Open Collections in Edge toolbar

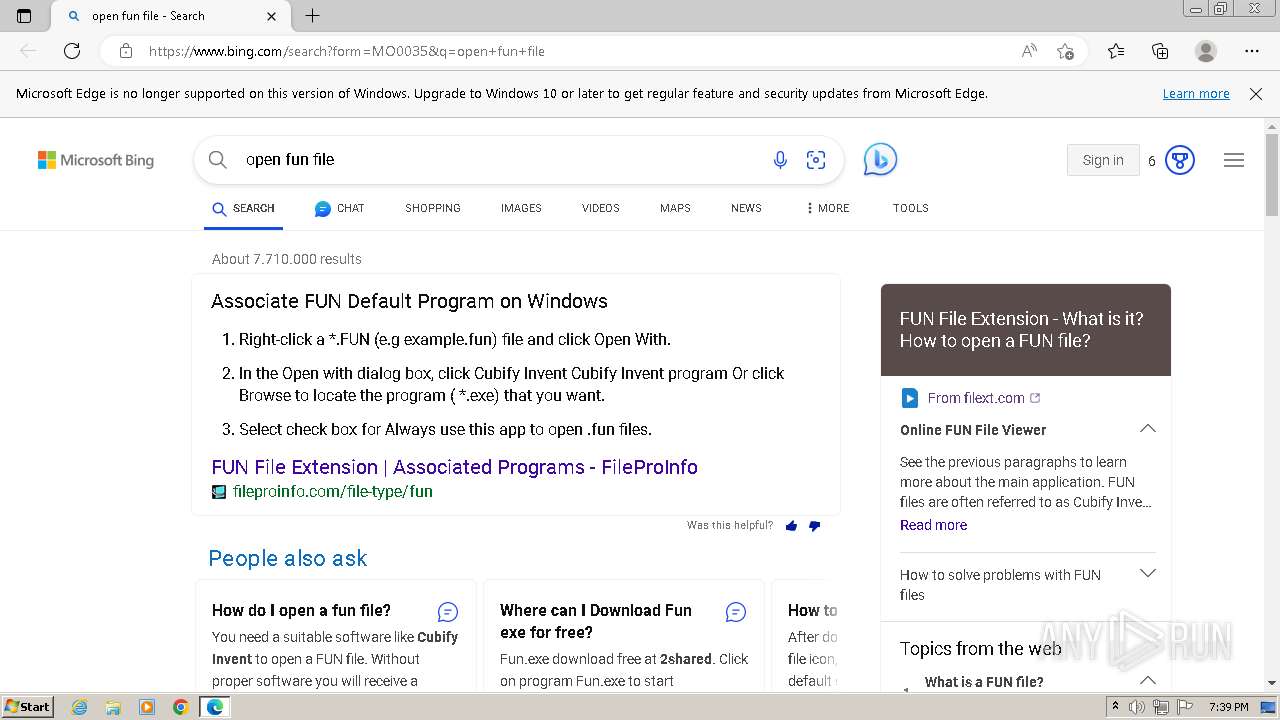click(1160, 51)
